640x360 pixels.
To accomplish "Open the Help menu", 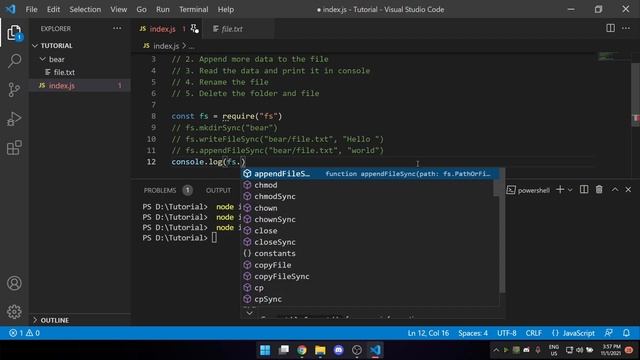I will coord(225,9).
